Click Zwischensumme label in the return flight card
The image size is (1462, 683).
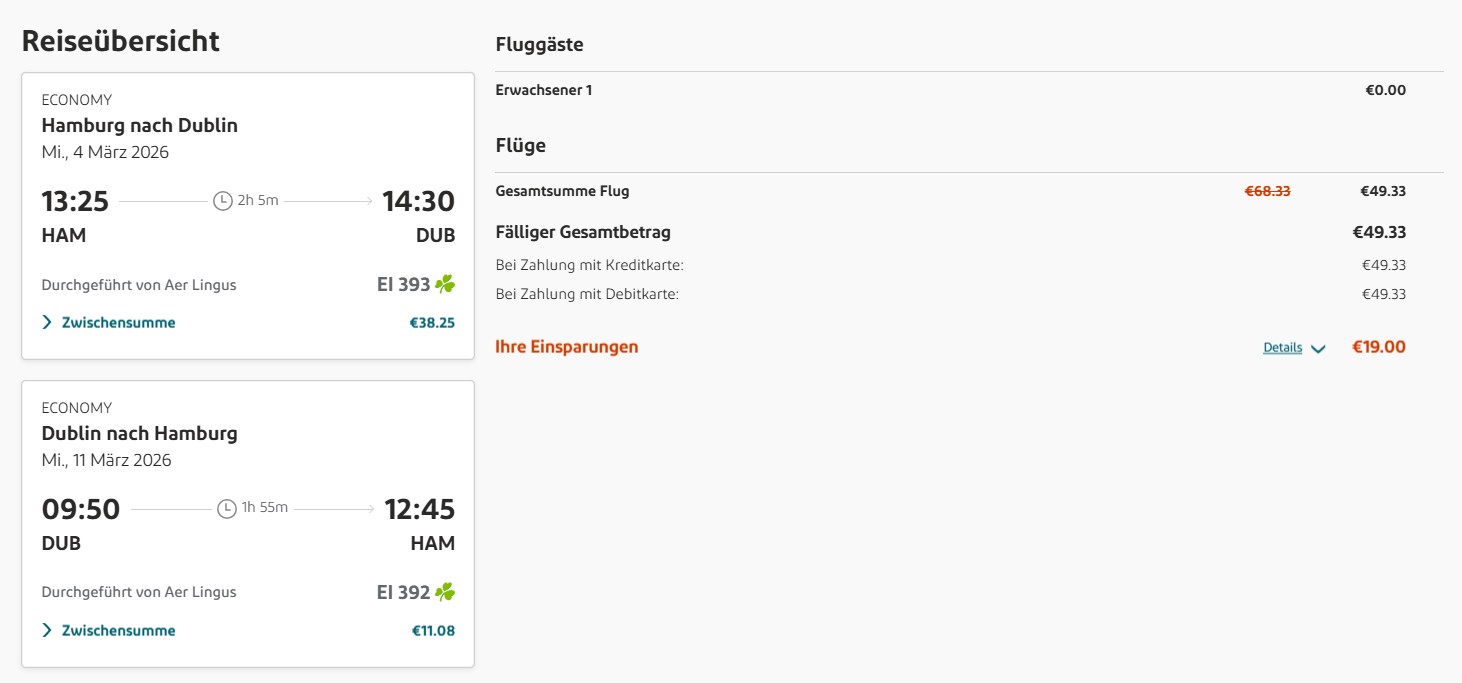point(118,631)
